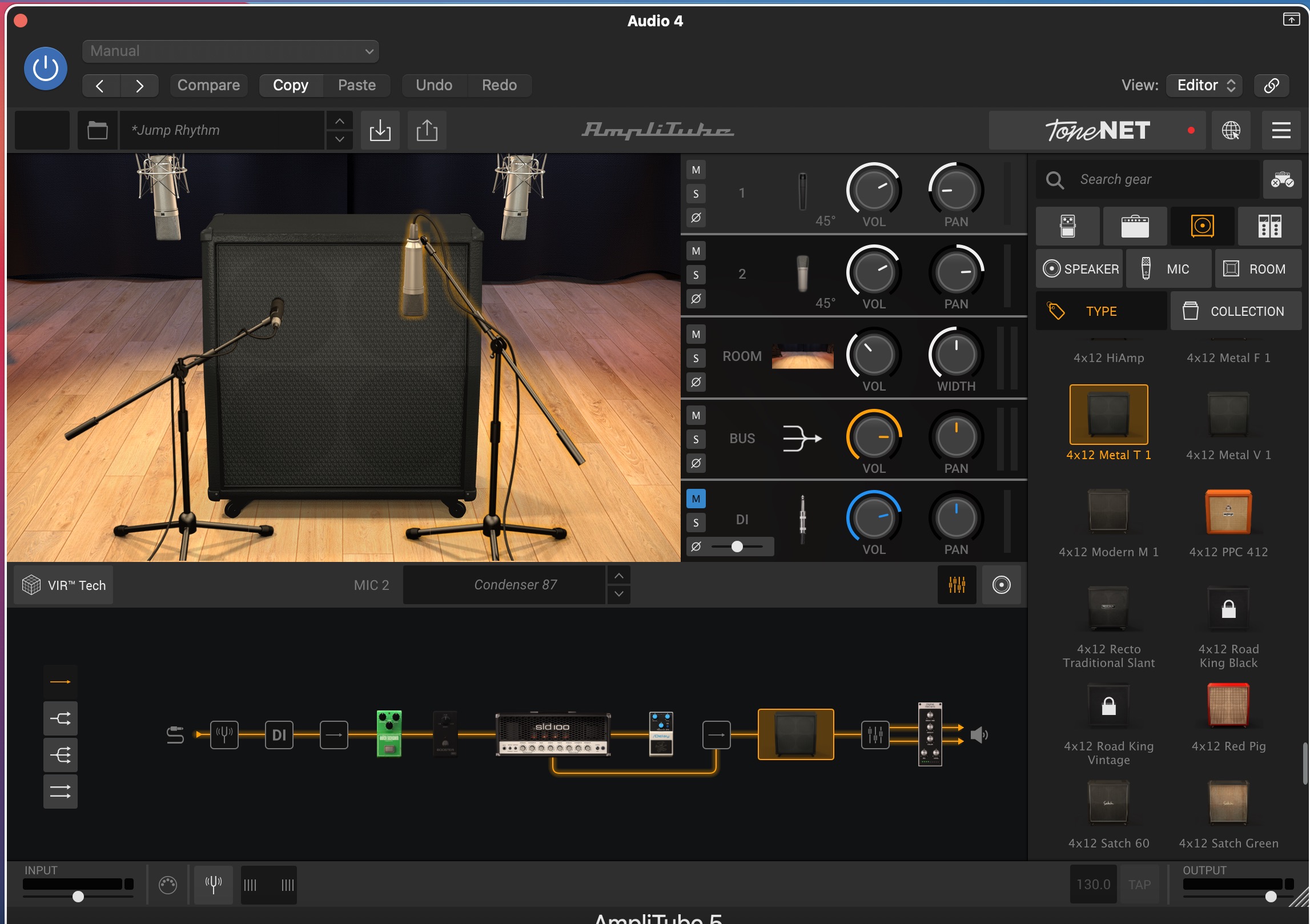Click the export preset share icon
The height and width of the screenshot is (924, 1310).
(x=427, y=131)
